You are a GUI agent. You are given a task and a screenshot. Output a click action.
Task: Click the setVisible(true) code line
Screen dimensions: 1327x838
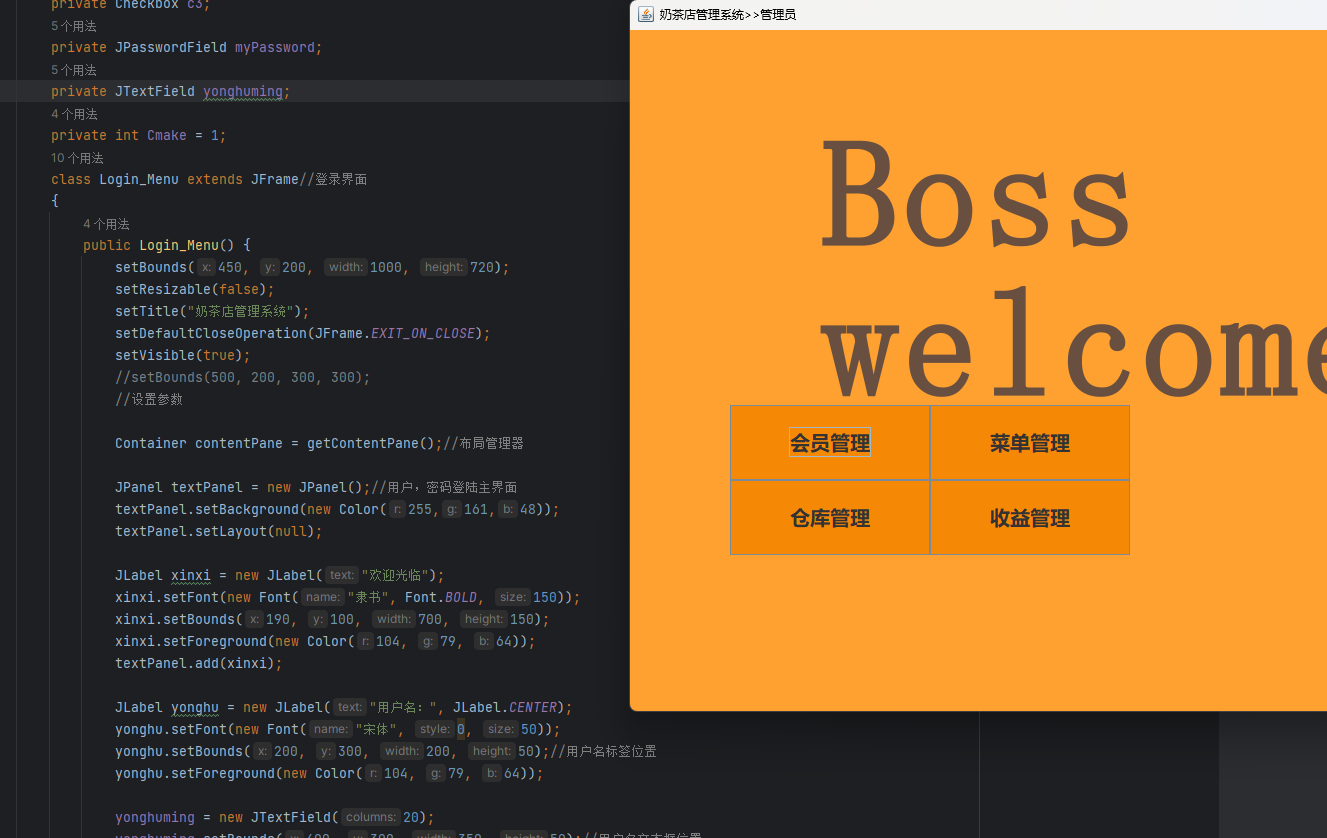point(183,355)
